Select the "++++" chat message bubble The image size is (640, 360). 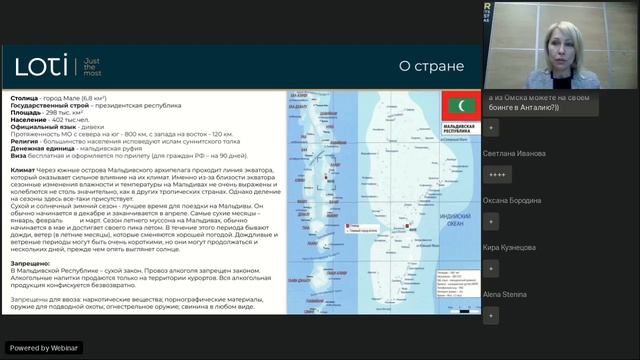497,175
